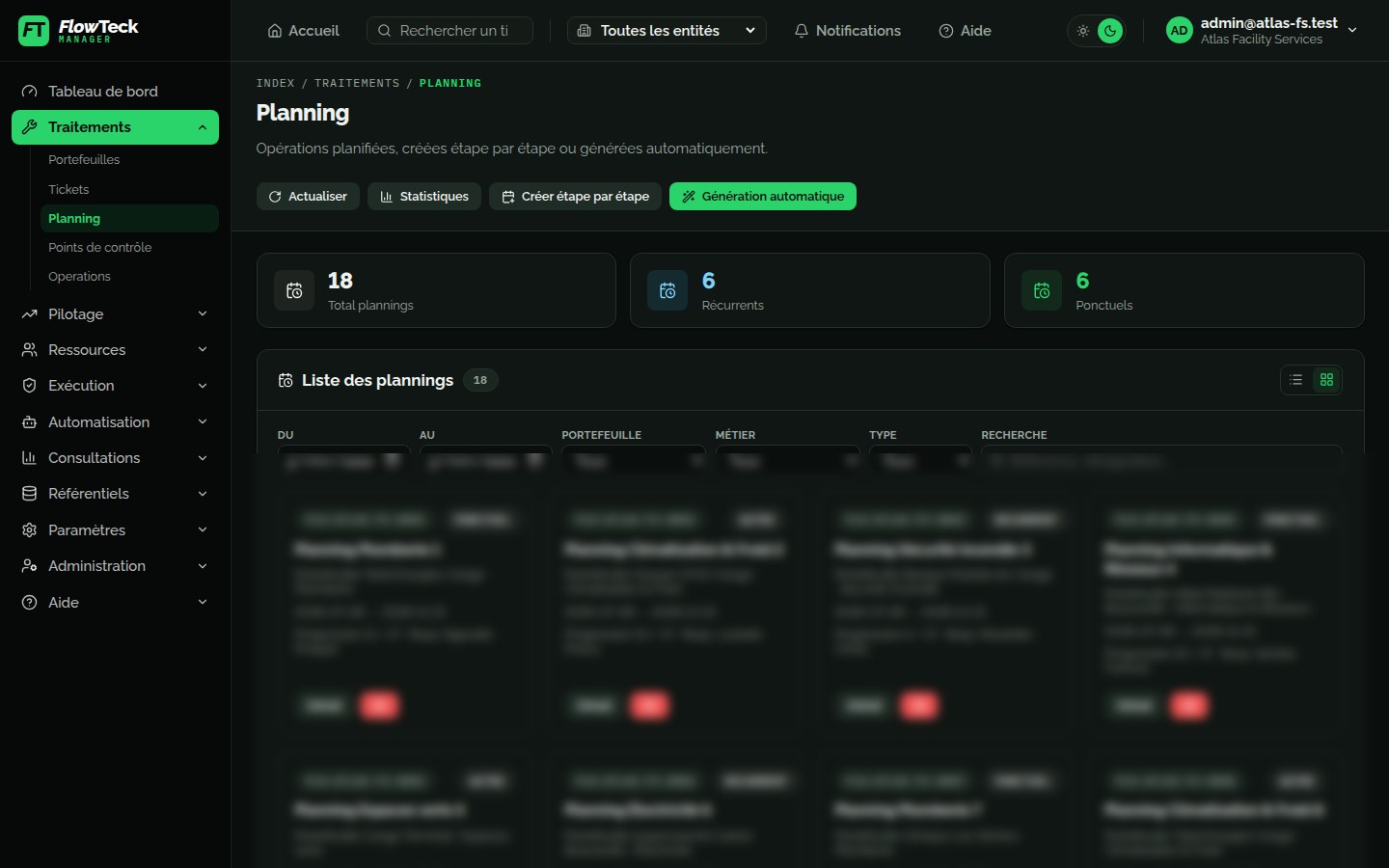This screenshot has width=1389, height=868.
Task: Open the admin@atlas-fs.test account menu
Action: (1262, 31)
